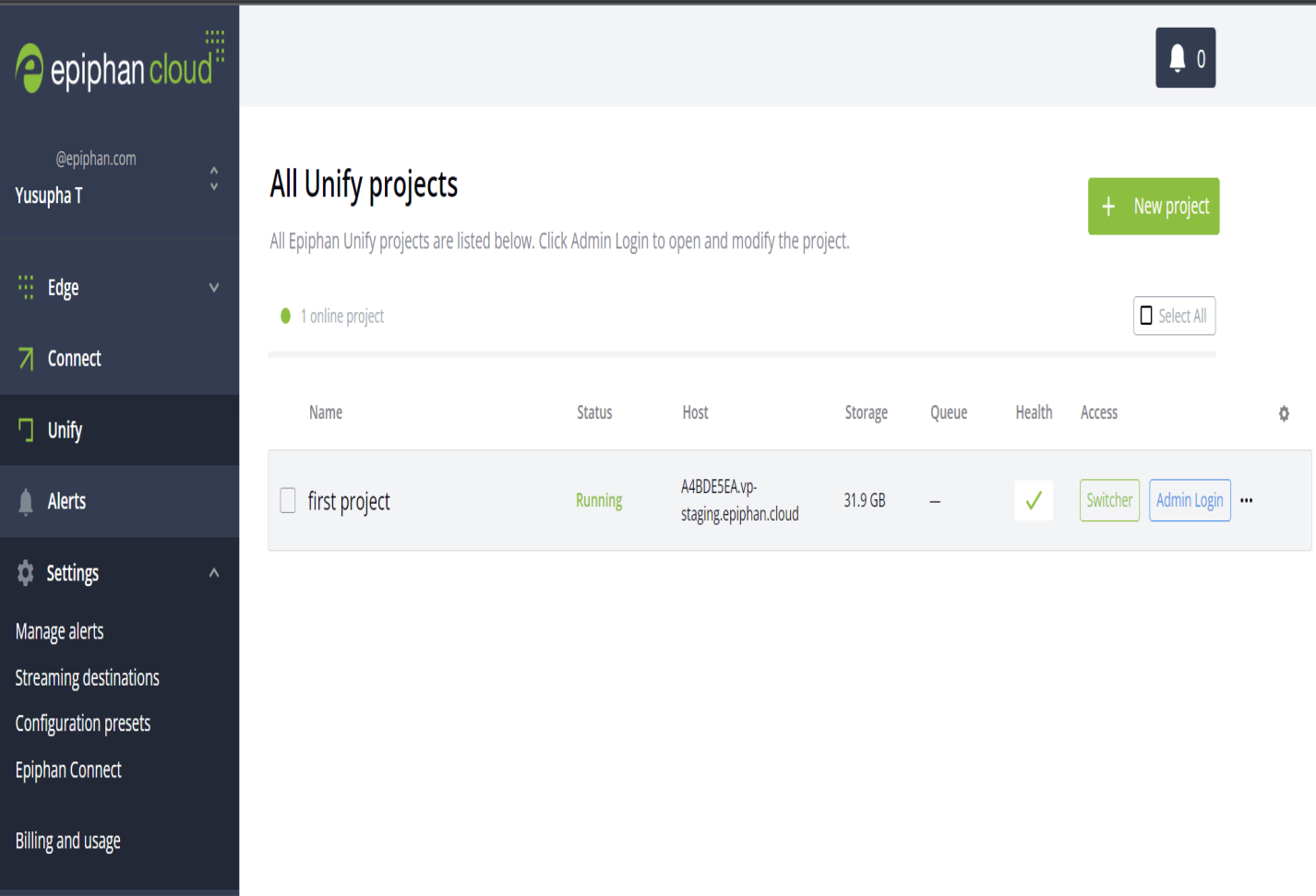Image resolution: width=1316 pixels, height=896 pixels.
Task: Click the Settings gear icon in sidebar
Action: [x=26, y=573]
